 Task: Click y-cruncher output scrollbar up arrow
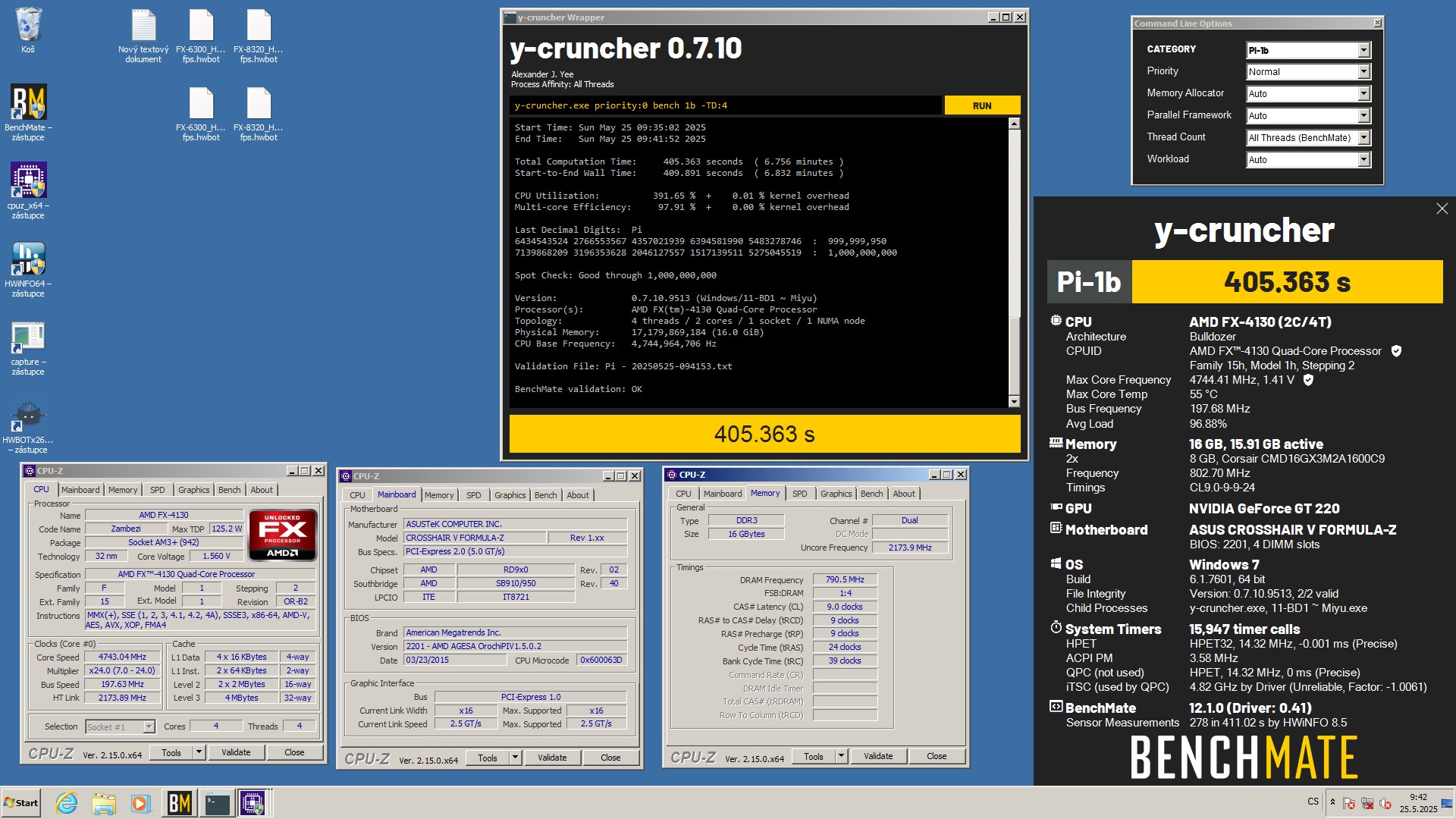(1014, 123)
